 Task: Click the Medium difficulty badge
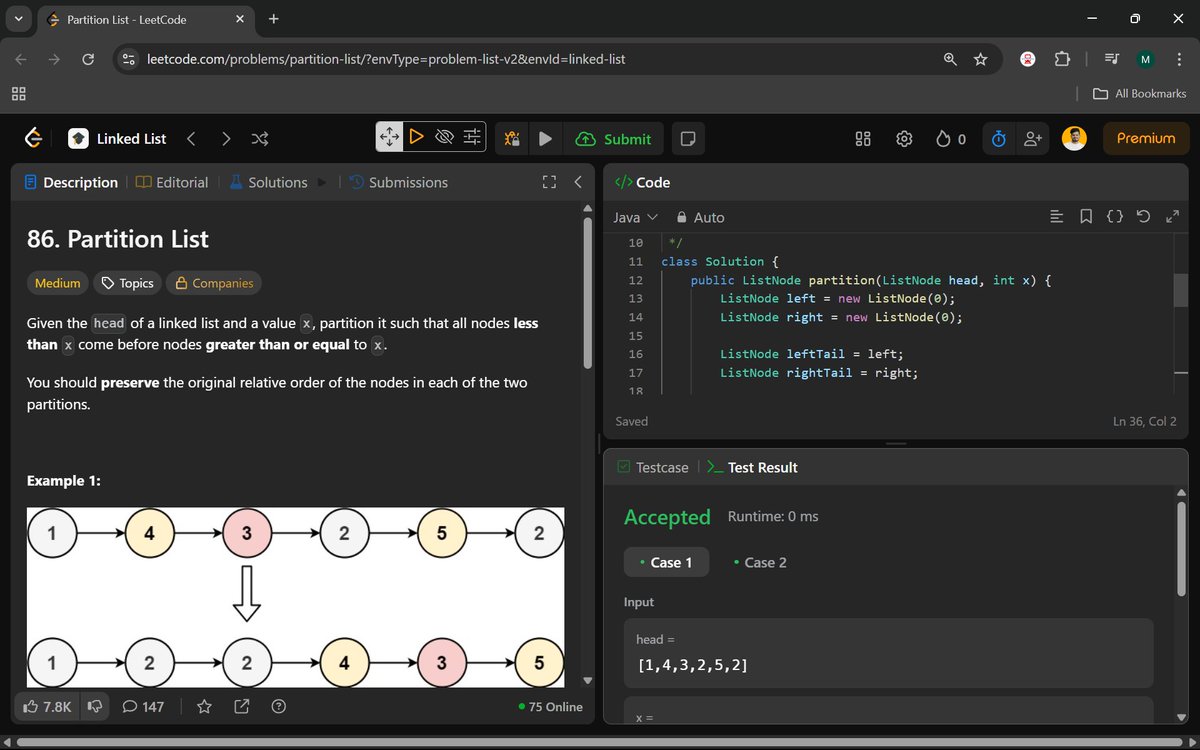coord(57,283)
